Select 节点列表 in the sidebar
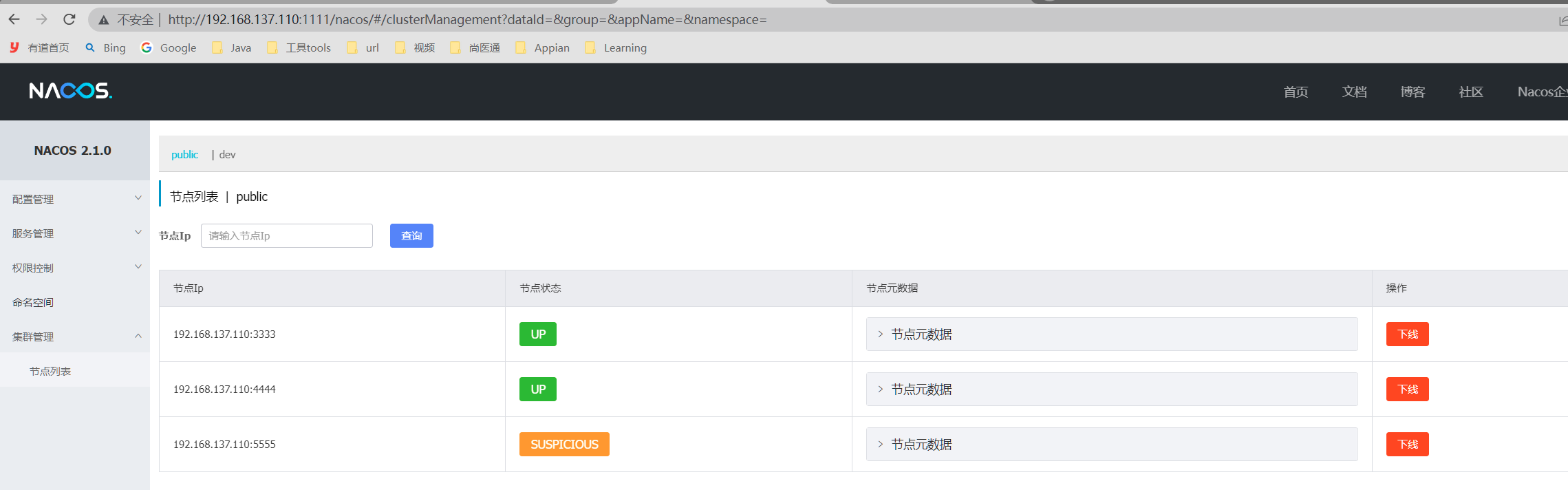Image resolution: width=1568 pixels, height=490 pixels. click(75, 371)
